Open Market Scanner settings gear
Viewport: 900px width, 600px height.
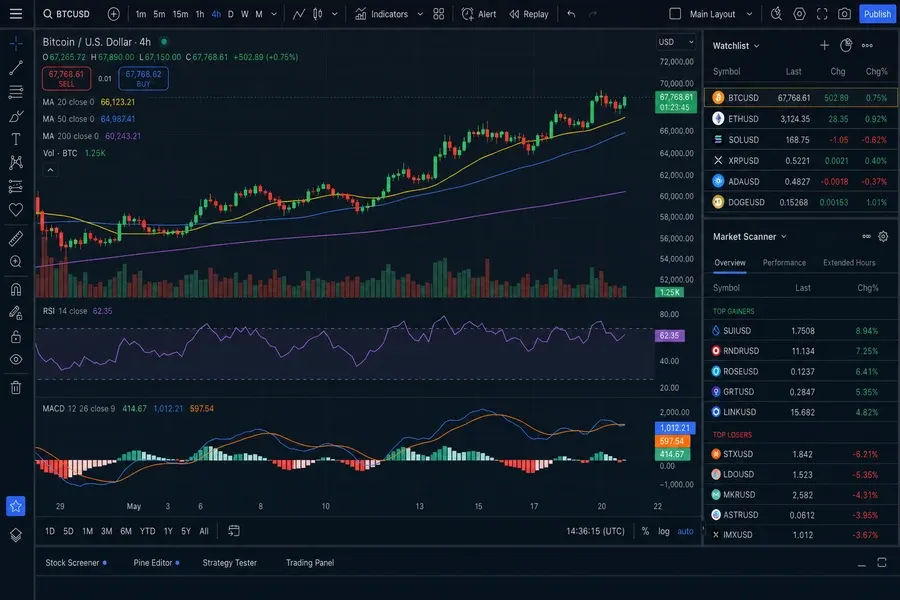[x=883, y=237]
